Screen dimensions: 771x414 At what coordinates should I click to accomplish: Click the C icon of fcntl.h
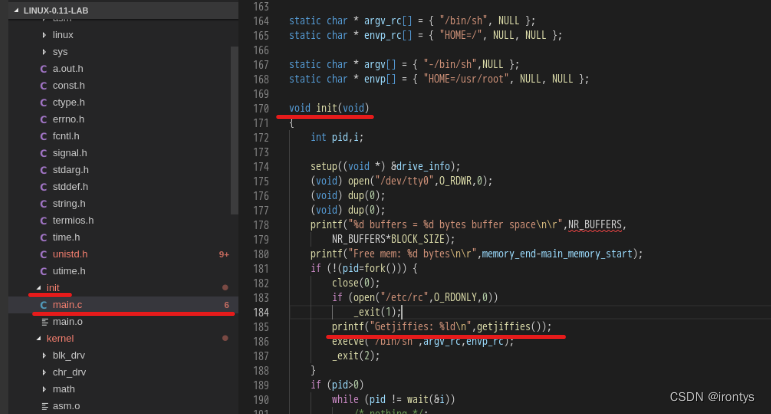[44, 136]
